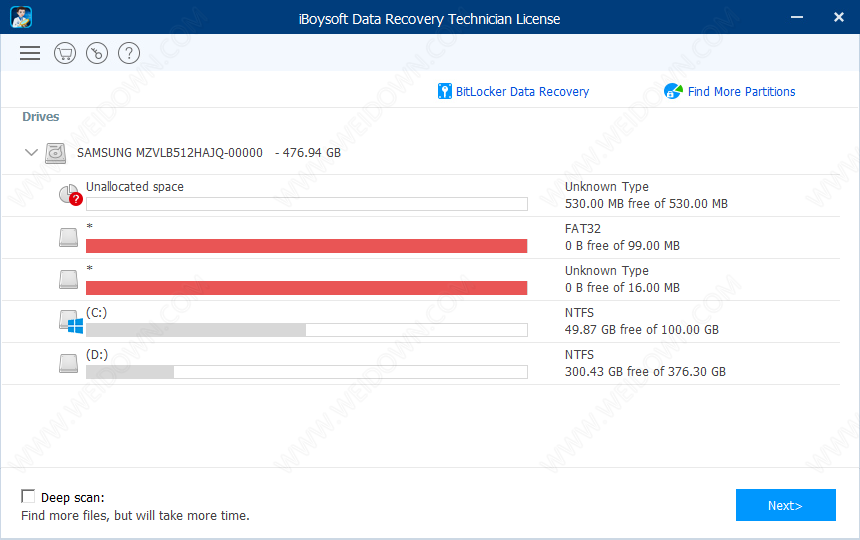The width and height of the screenshot is (860, 540).
Task: Open Find More Partitions link
Action: coord(741,92)
